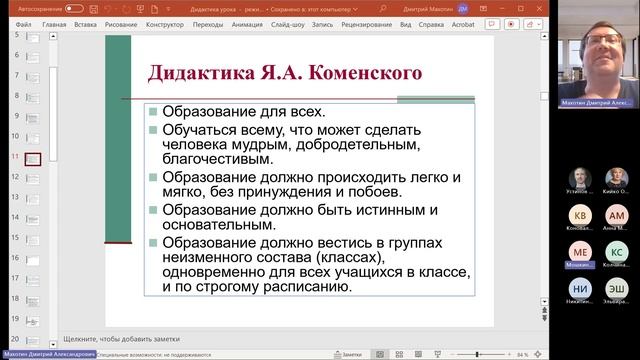Screen dimensions: 640x360
Task: Click the Redo arrow in title bar
Action: click(126, 9)
